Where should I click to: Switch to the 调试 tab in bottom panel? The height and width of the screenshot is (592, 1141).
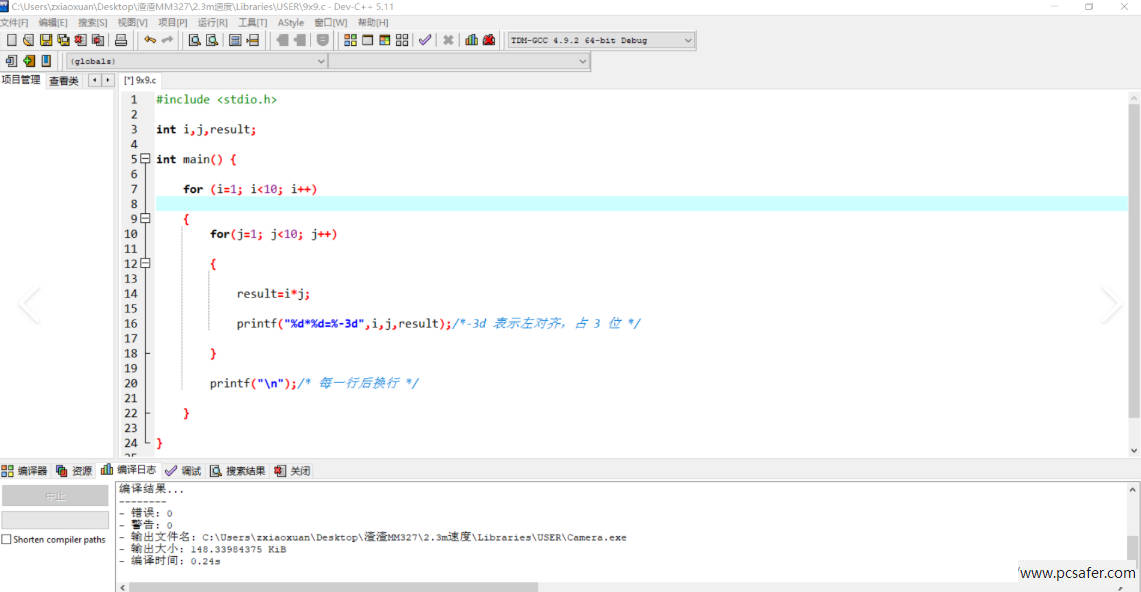point(183,471)
